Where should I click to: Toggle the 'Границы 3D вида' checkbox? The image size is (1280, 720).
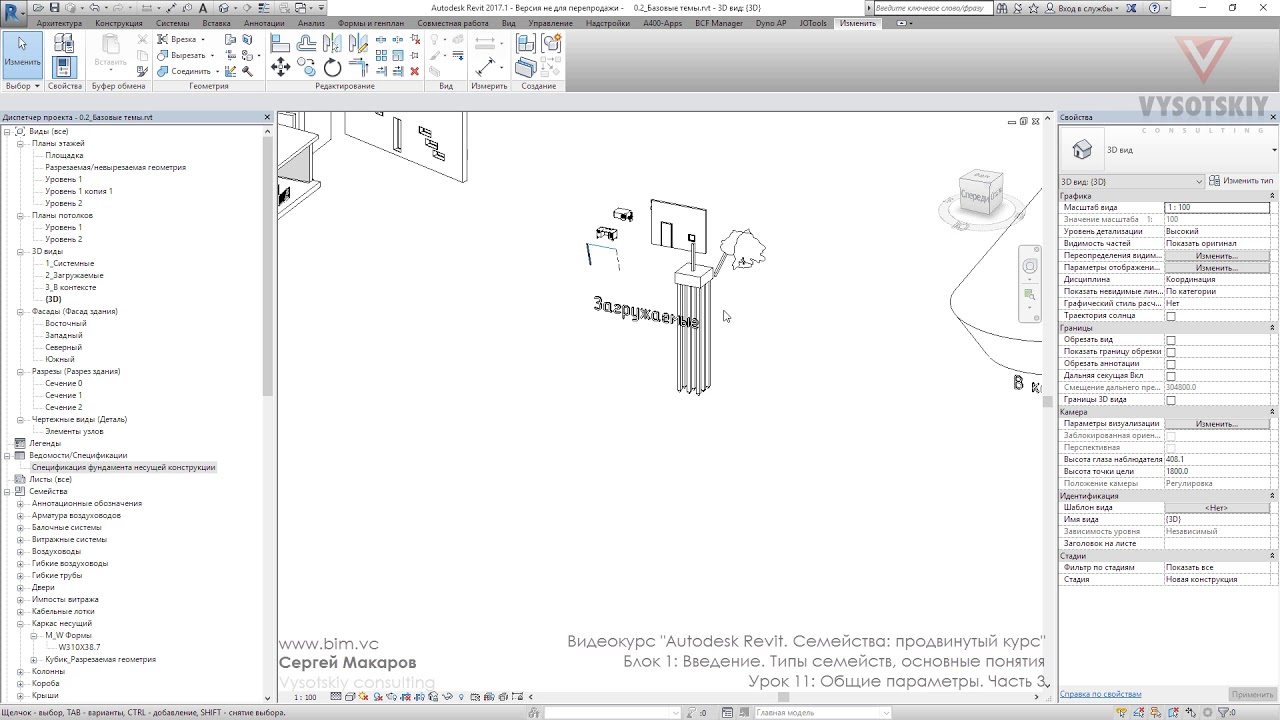(1171, 400)
